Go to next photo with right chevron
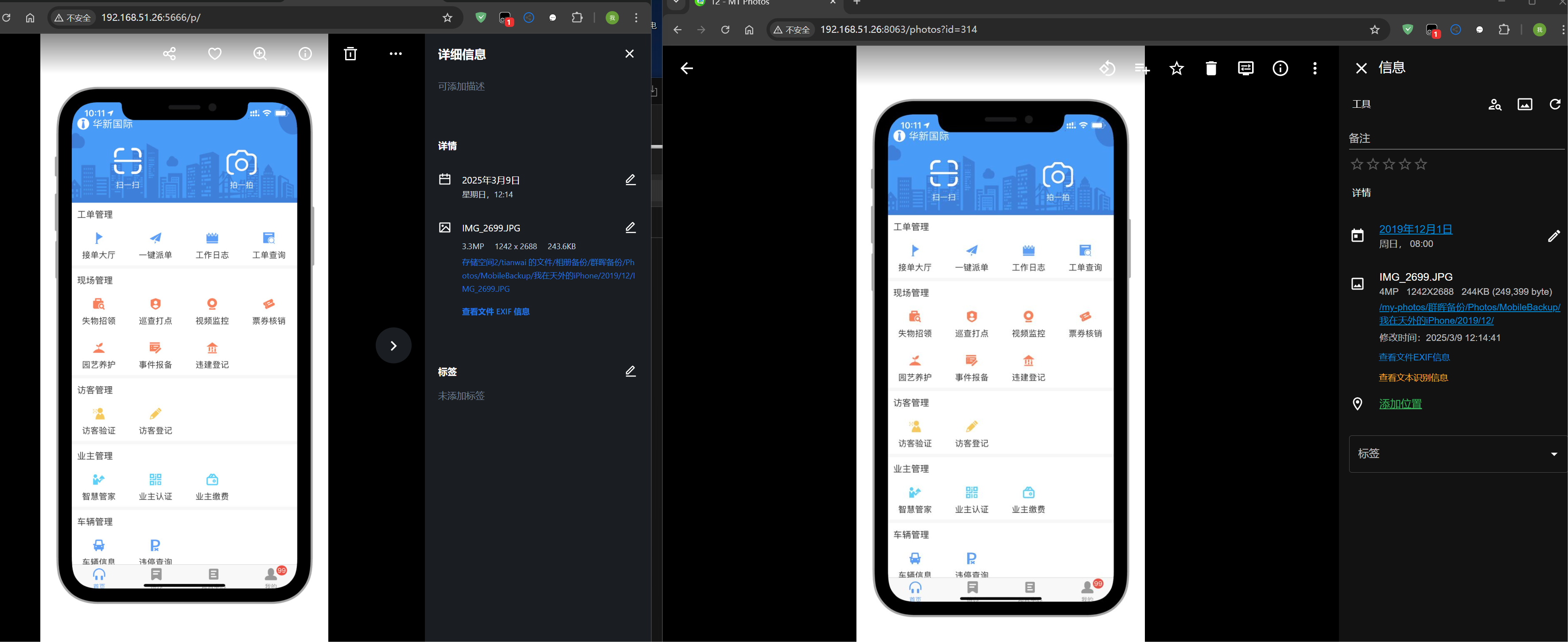This screenshot has height=642, width=1568. [x=393, y=345]
